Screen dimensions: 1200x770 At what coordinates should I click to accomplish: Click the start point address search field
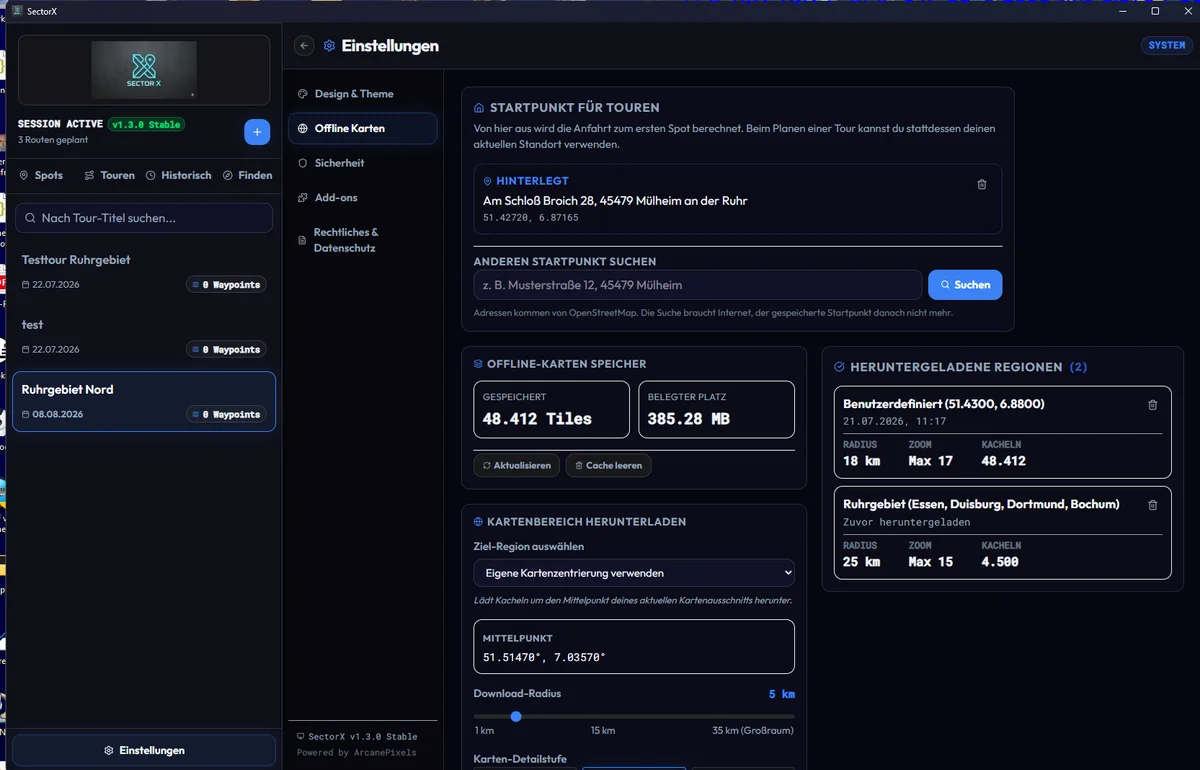[x=698, y=285]
